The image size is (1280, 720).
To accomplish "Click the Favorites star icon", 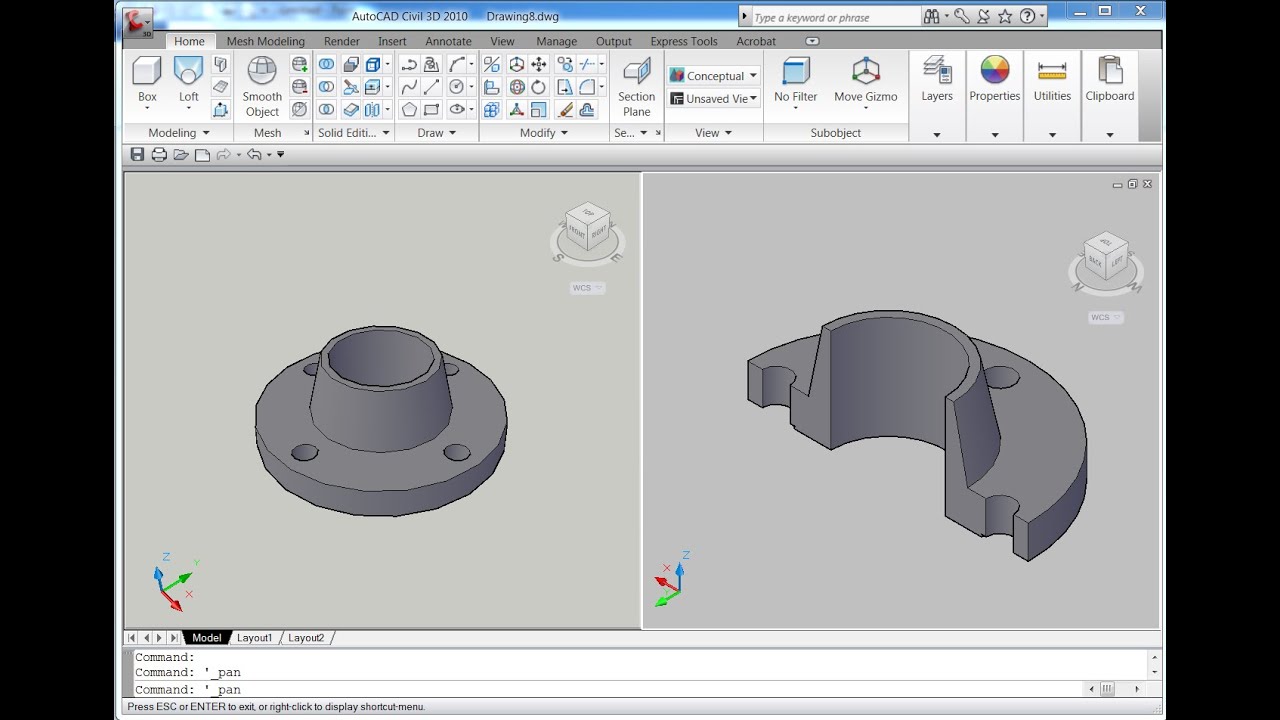I will (1005, 16).
